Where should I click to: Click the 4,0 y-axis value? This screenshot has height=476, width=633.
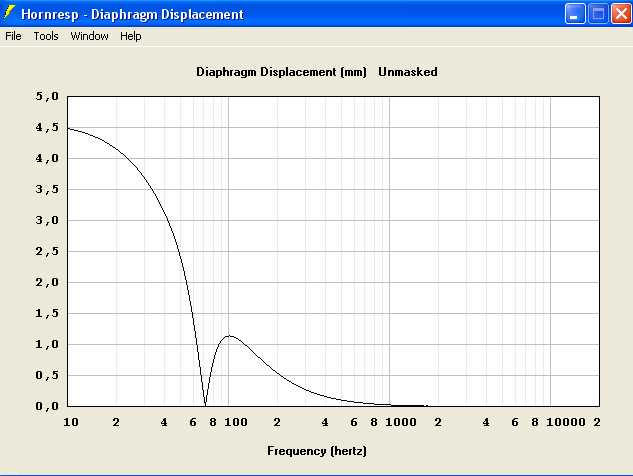coord(47,158)
